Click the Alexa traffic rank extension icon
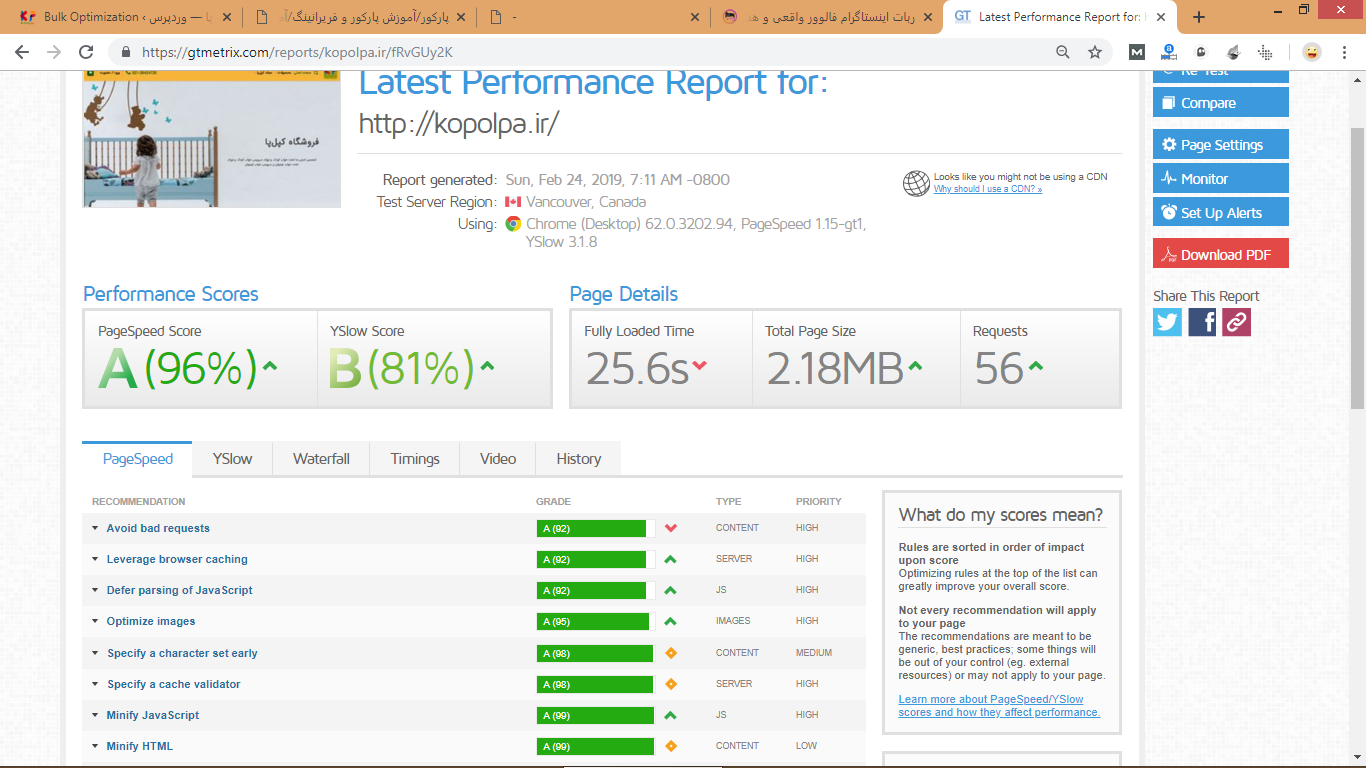The height and width of the screenshot is (768, 1366). click(x=1168, y=52)
